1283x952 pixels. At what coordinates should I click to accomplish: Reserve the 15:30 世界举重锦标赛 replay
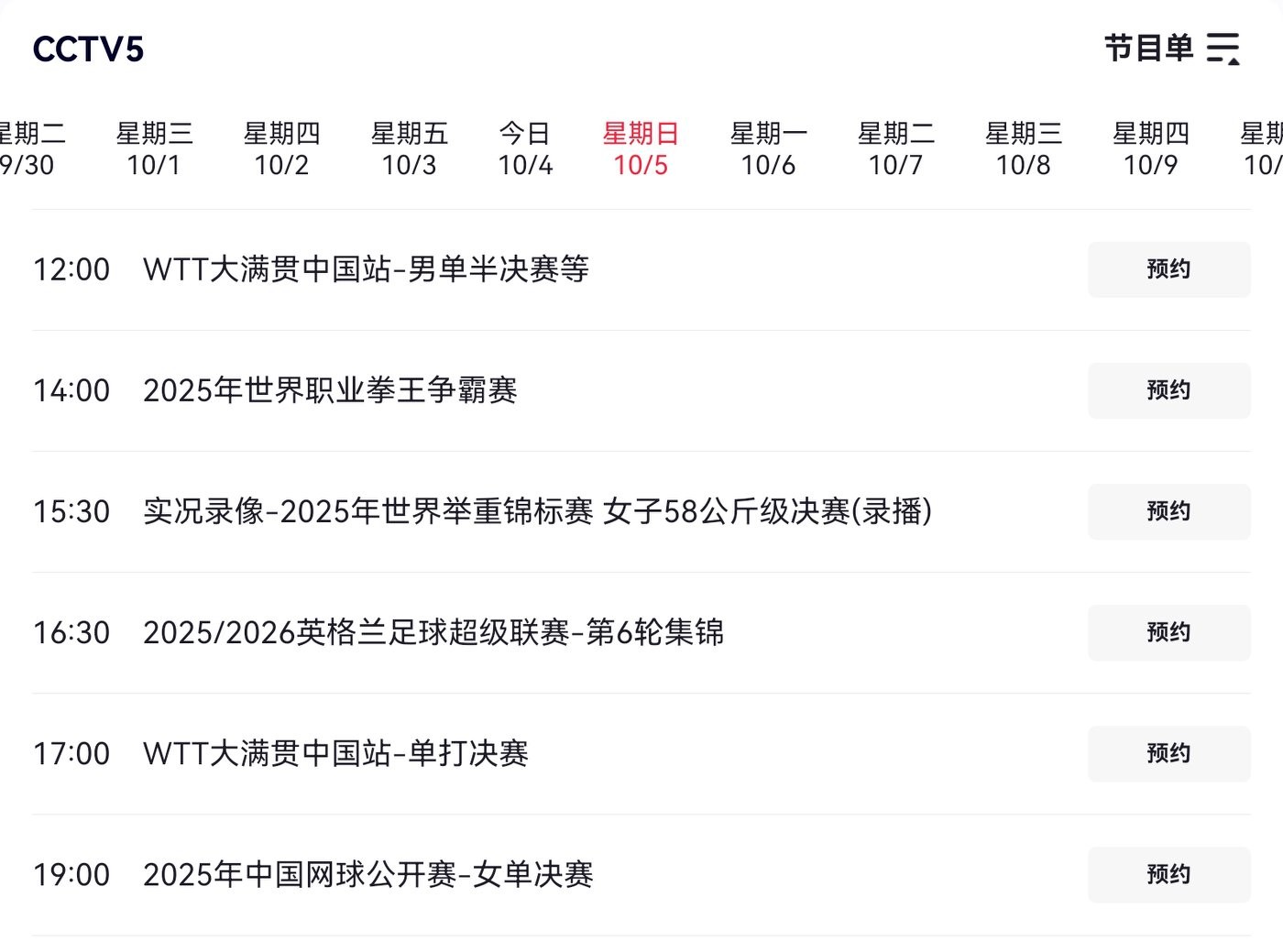[x=1168, y=511]
